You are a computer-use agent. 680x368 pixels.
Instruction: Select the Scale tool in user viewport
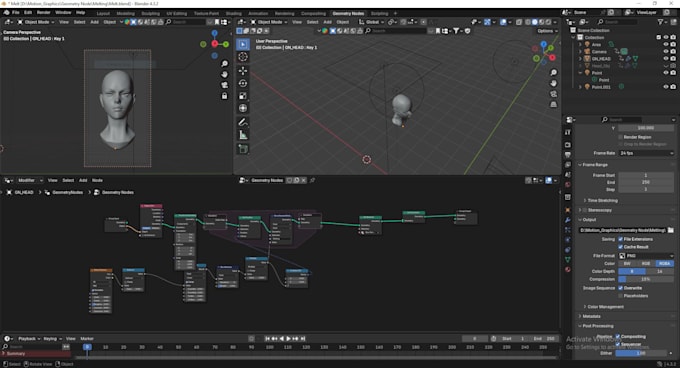point(243,96)
